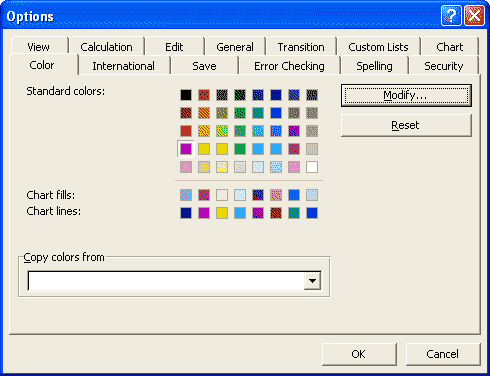Screen dimensions: 490x376
Task: Choose the blue Chart fills swatch with green dots
Action: pos(294,195)
